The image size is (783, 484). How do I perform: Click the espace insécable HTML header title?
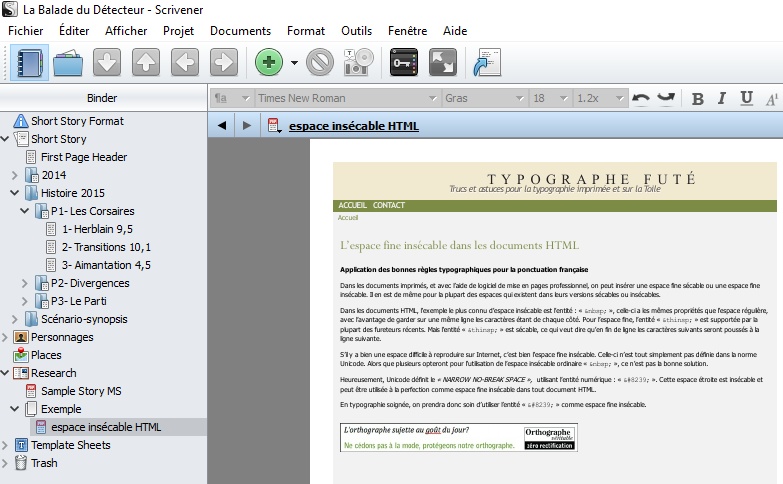tap(354, 126)
